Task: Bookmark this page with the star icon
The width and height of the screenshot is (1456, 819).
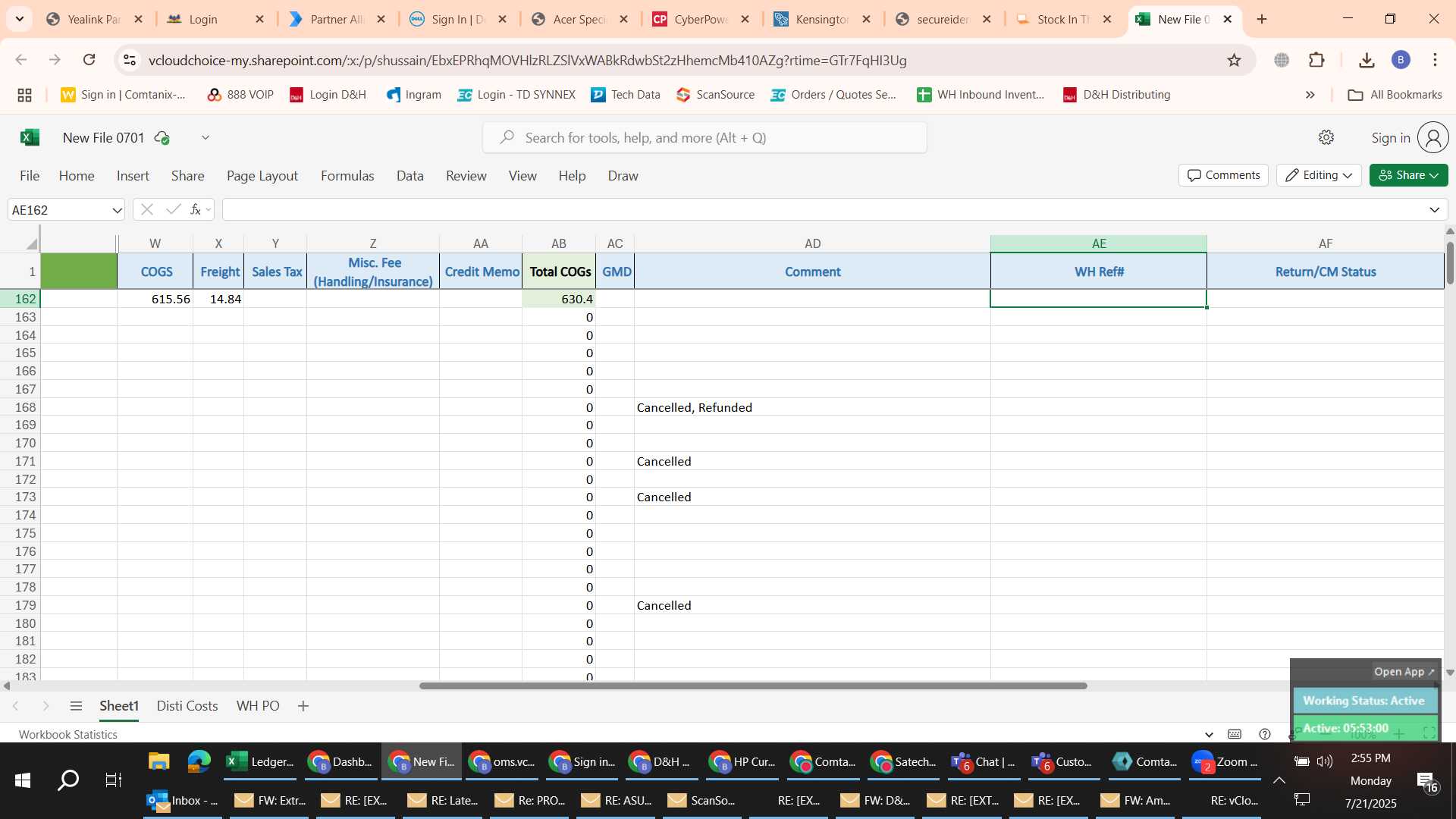Action: tap(1234, 60)
